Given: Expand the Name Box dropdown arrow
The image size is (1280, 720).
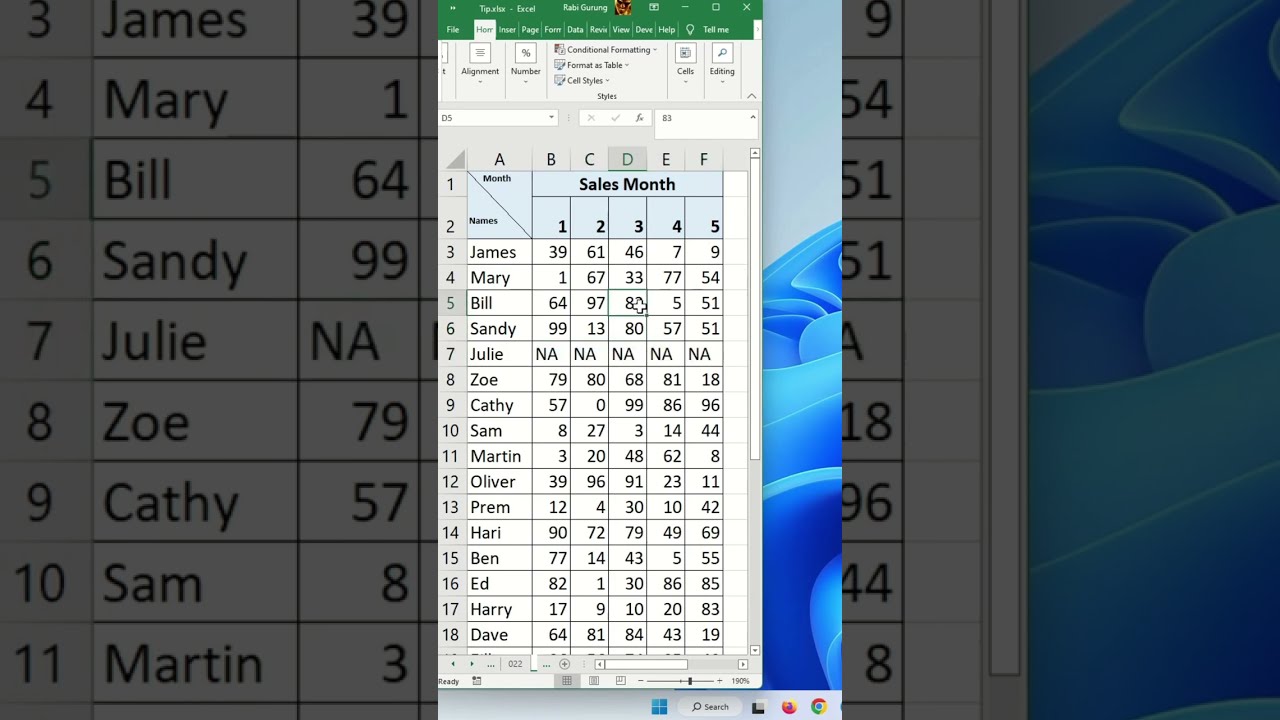Looking at the screenshot, I should [x=551, y=118].
